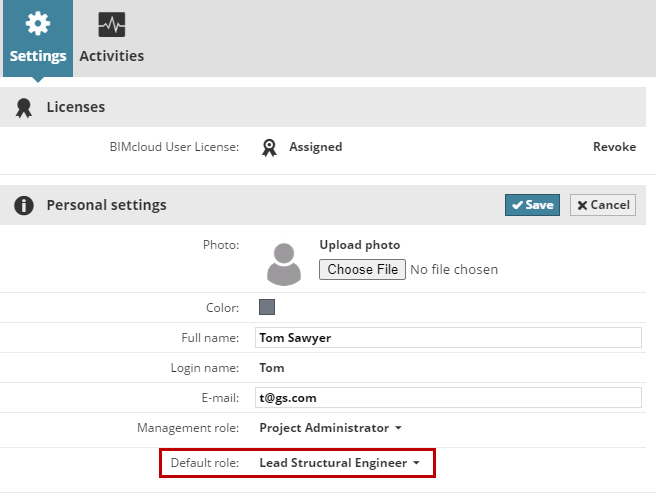Click the 'No file chosen' text
This screenshot has width=657, height=502.
pyautogui.click(x=454, y=269)
